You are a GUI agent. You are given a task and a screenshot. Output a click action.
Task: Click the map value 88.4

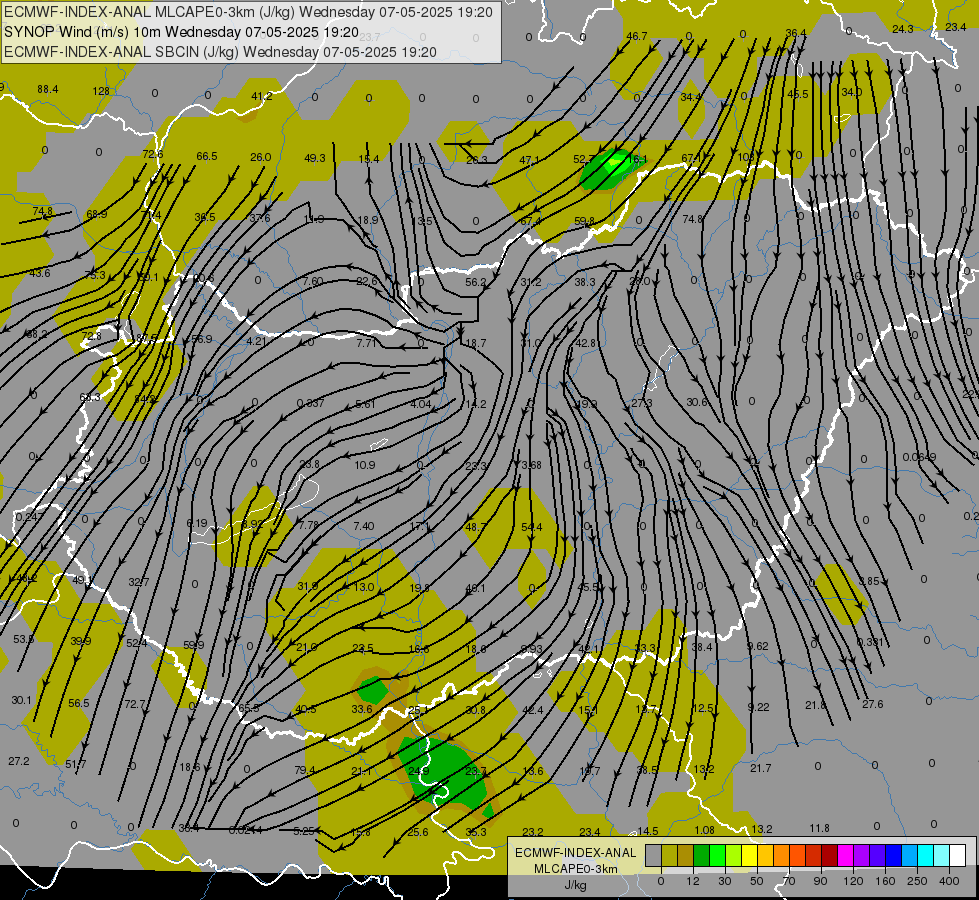[47, 89]
